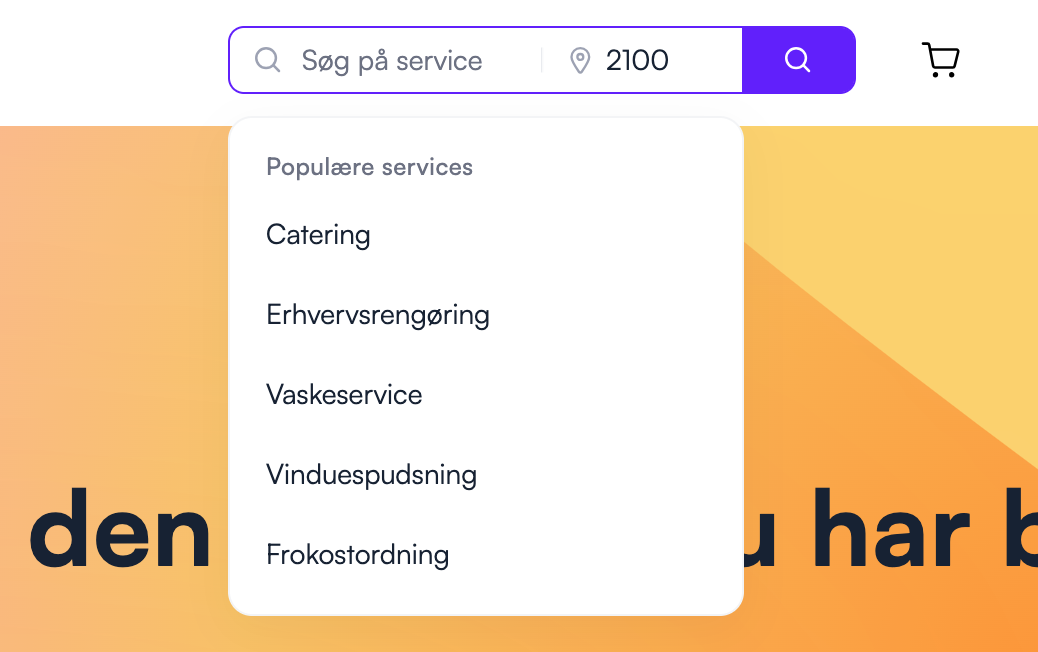Click the vertical divider in the search bar
Screen dimensions: 1038x652
[x=541, y=61]
